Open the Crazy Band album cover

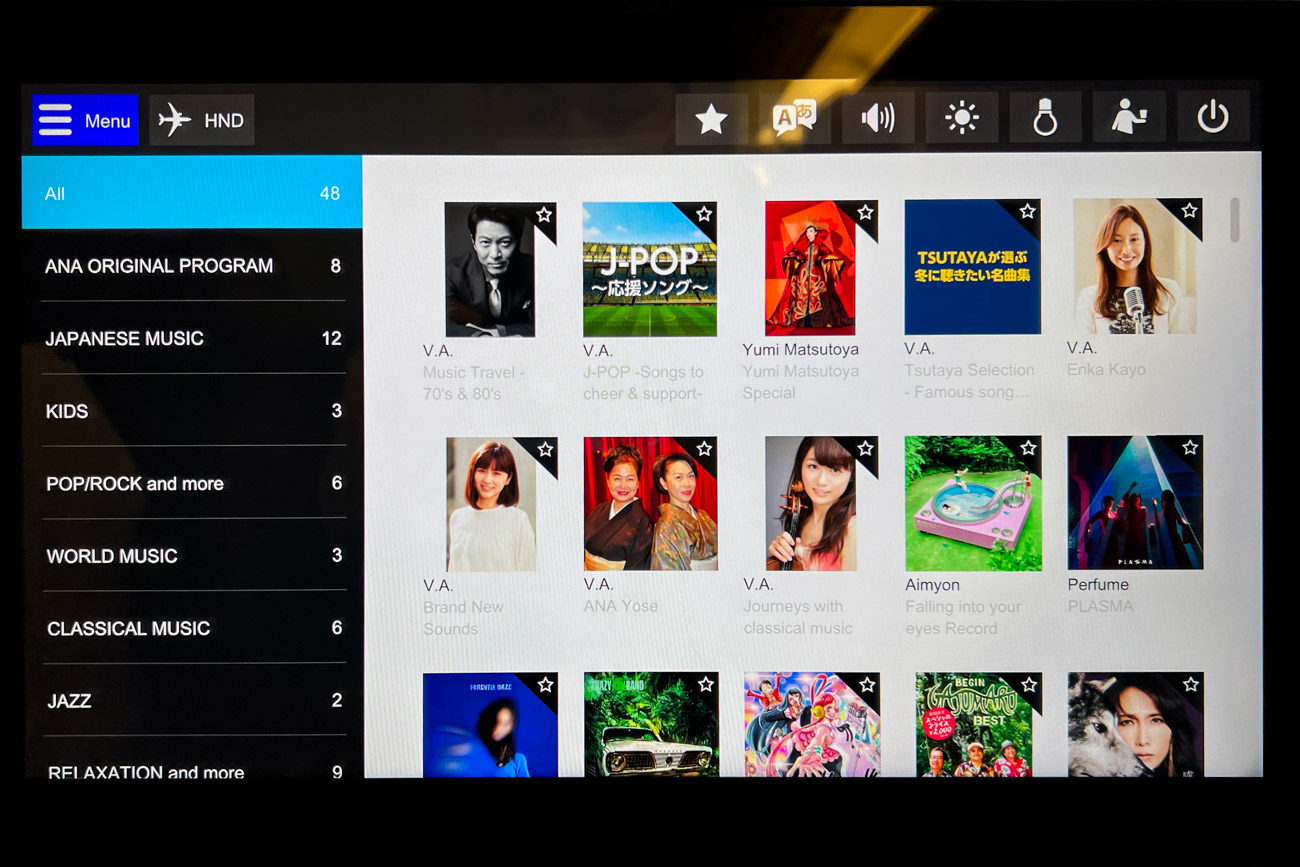[651, 726]
